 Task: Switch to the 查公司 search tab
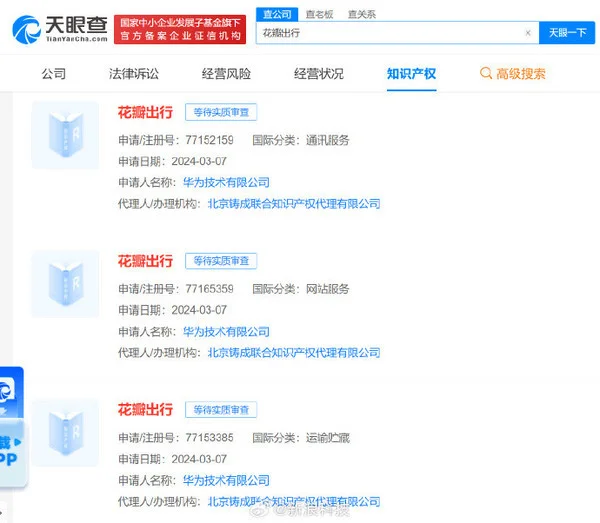[x=276, y=14]
